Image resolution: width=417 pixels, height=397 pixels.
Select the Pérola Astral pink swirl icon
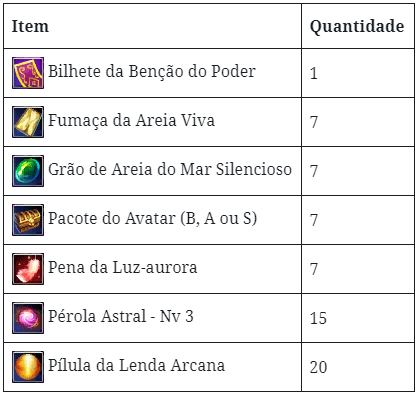pos(28,318)
